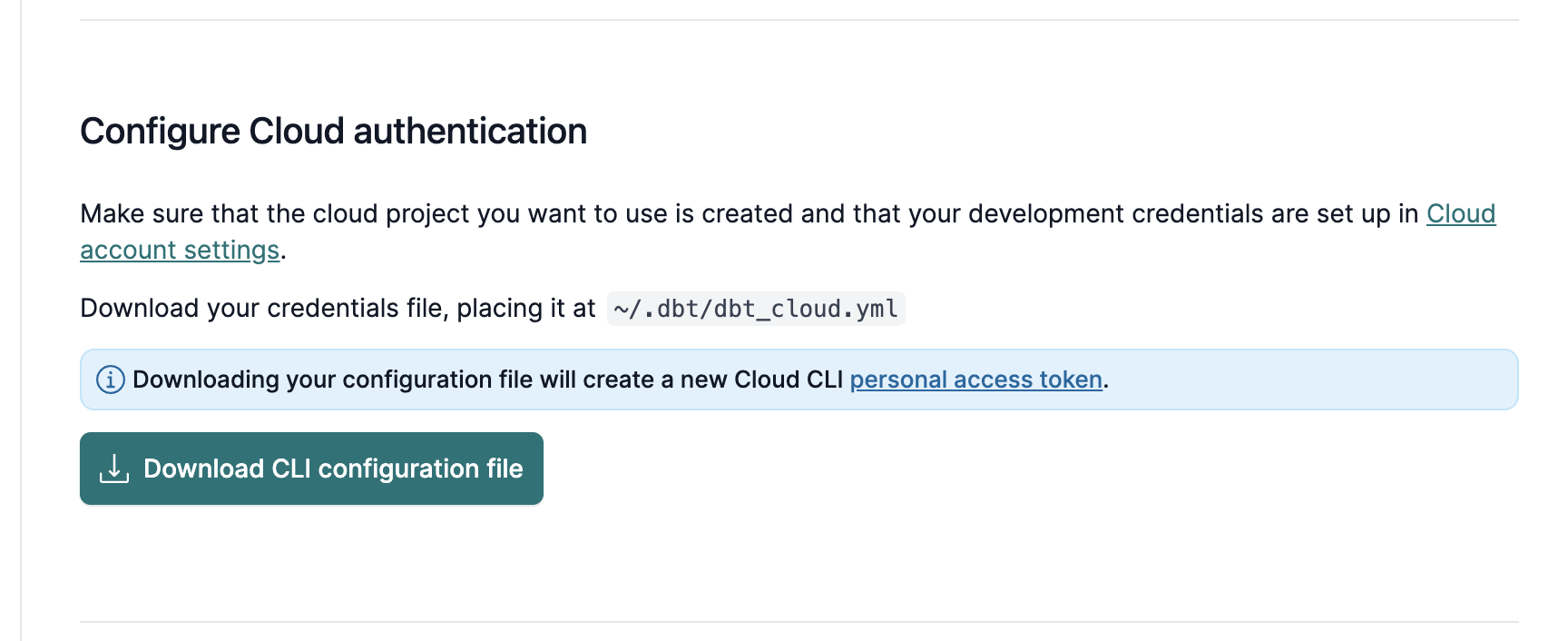The image size is (1568, 641).
Task: Click the top horizontal divider line
Action: 799,20
